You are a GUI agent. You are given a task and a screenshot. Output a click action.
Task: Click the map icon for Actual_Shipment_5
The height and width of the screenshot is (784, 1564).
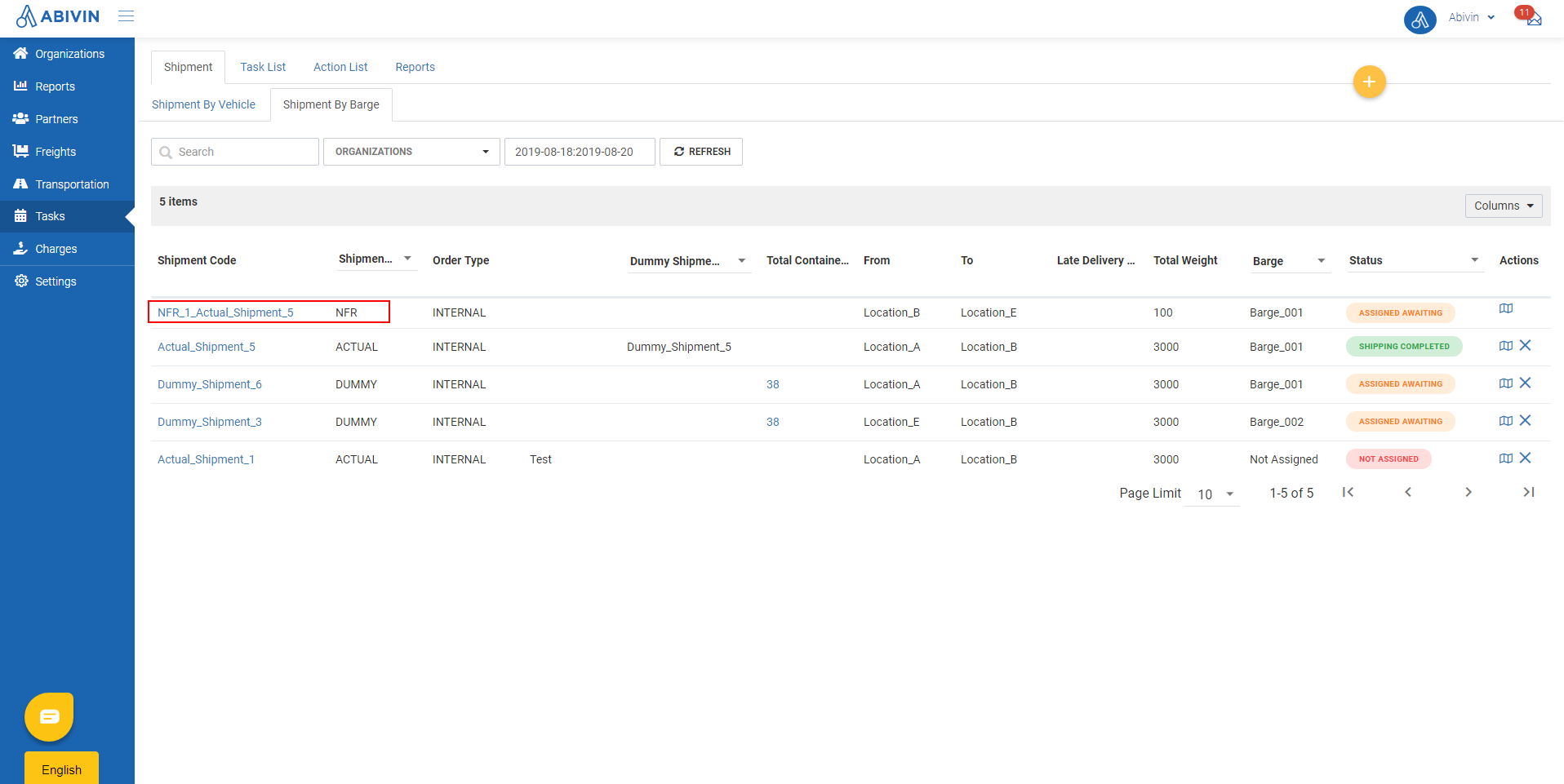[1506, 346]
